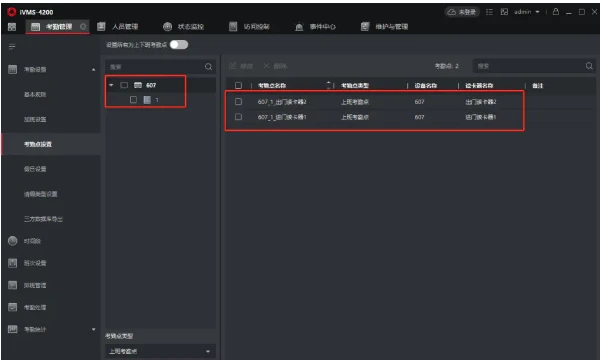Click the 读卡器名称 column header
This screenshot has width=600, height=360.
pos(479,86)
